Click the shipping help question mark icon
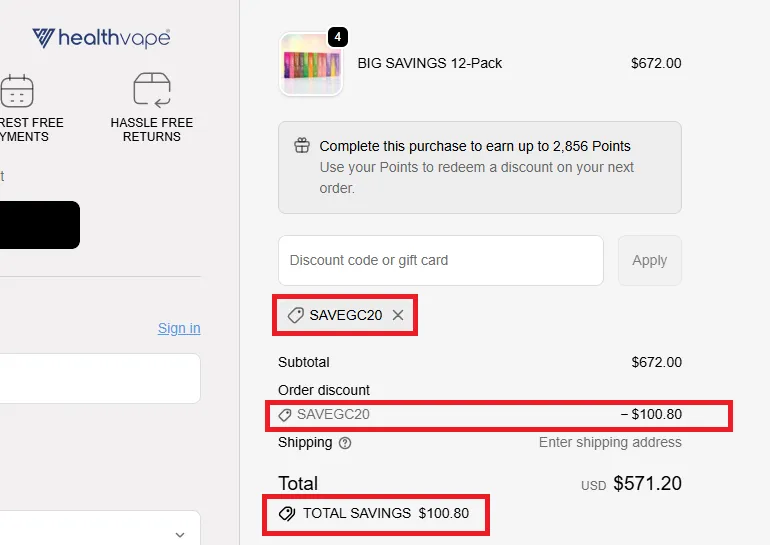This screenshot has width=770, height=545. (345, 443)
